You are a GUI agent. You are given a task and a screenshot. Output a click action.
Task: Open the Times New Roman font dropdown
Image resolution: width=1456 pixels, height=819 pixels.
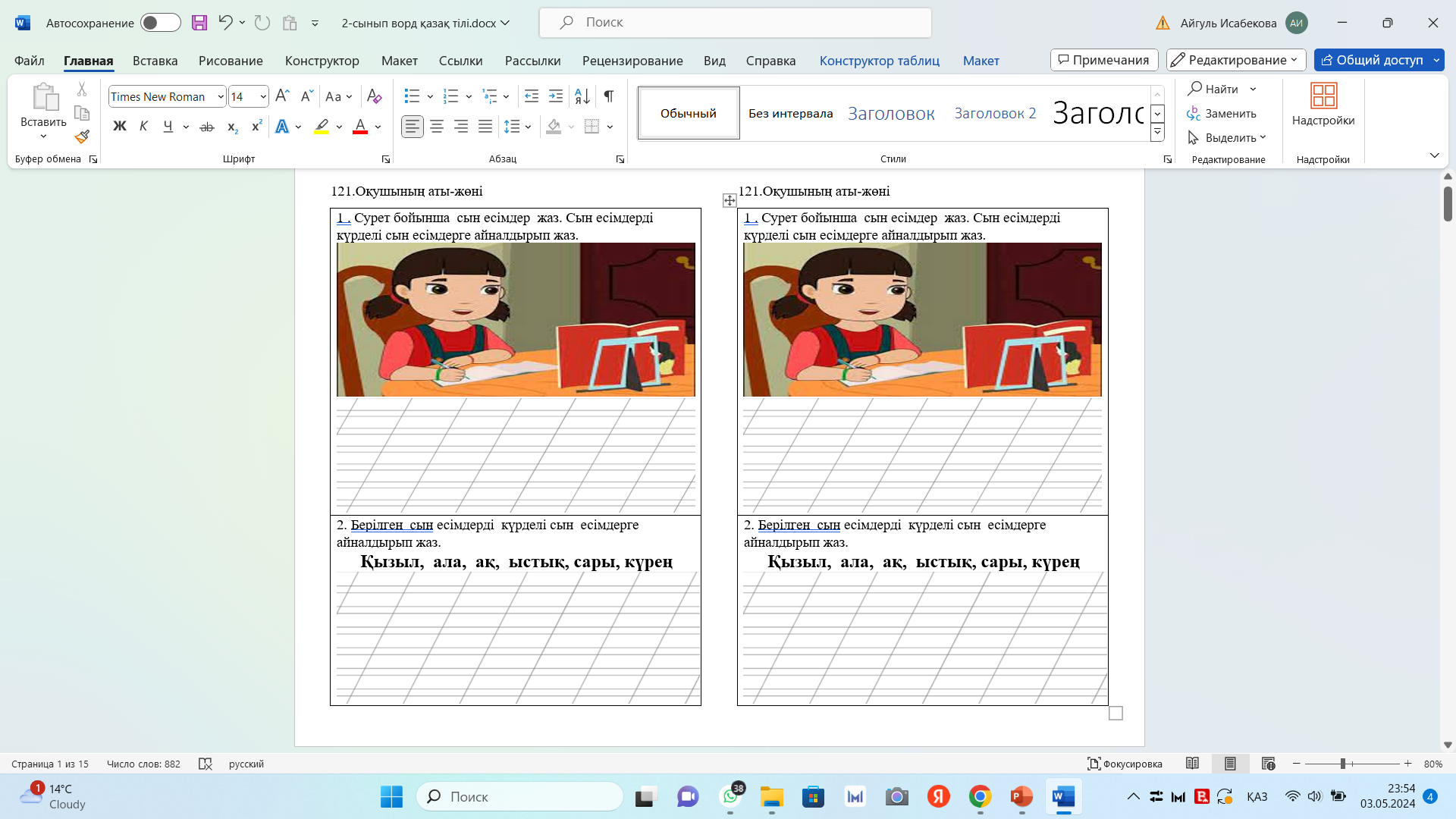[x=220, y=96]
